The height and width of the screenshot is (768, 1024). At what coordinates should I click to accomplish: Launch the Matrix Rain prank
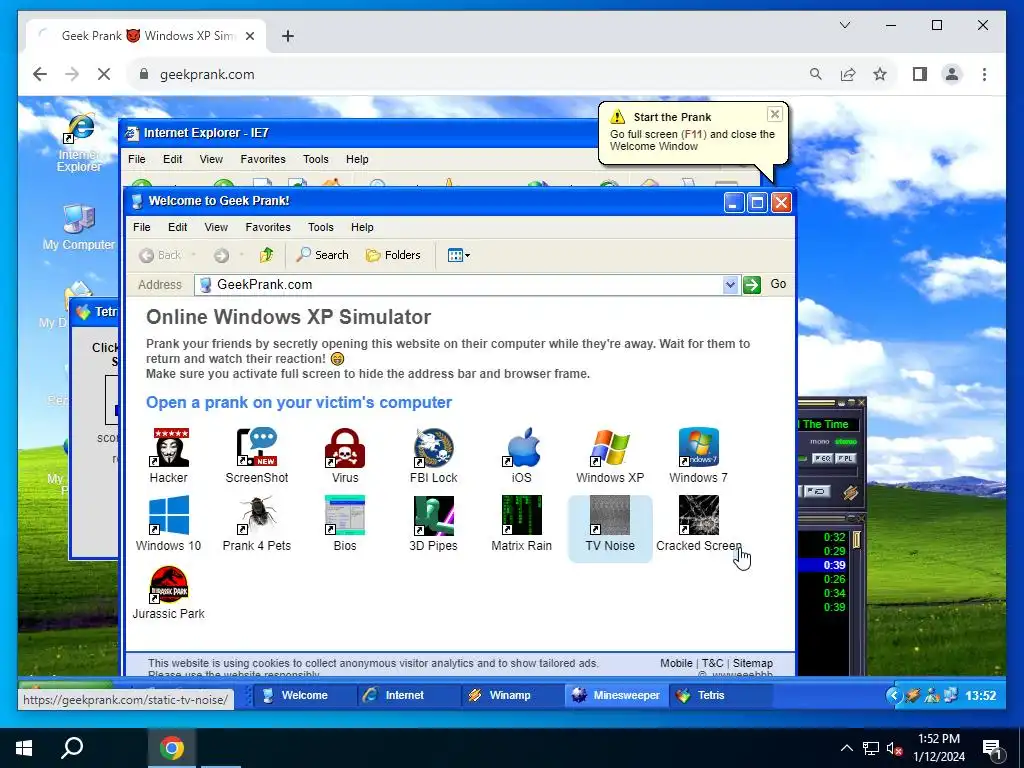point(522,524)
